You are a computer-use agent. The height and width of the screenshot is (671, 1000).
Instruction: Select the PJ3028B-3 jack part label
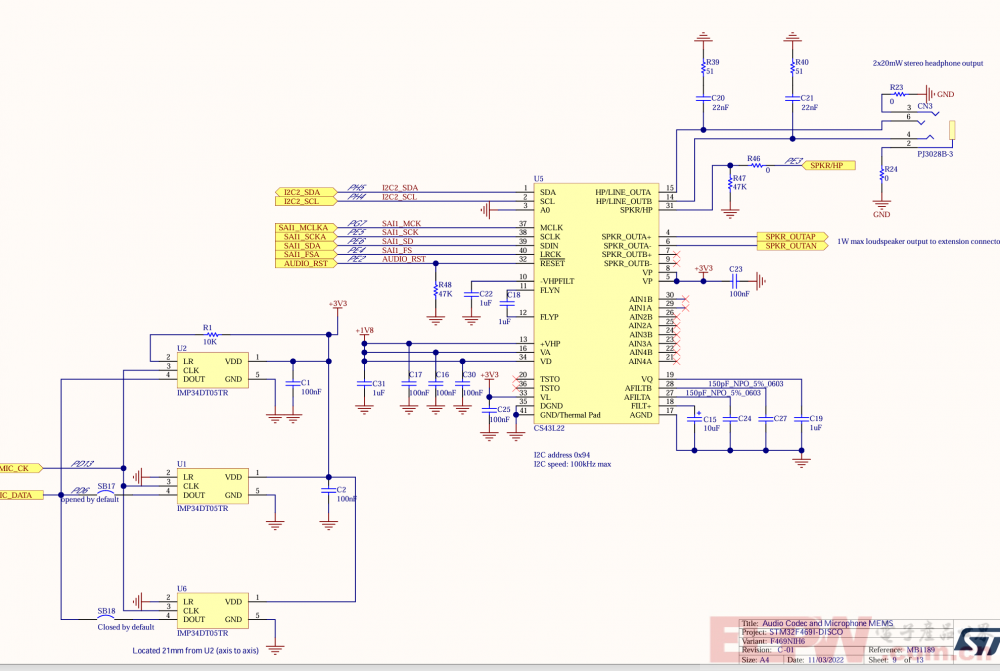[x=935, y=154]
